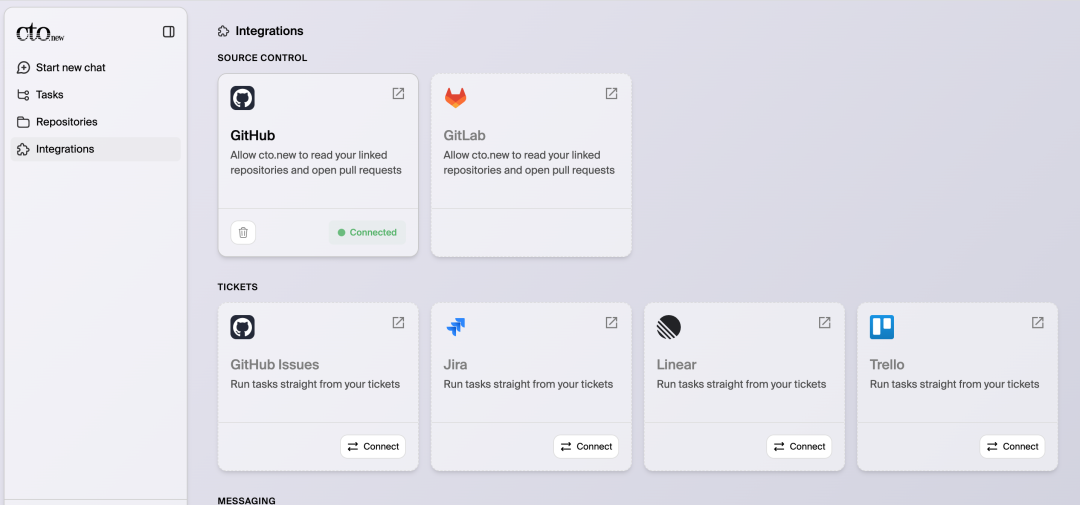
Task: Click the GitHub Connected status badge
Action: pos(367,232)
